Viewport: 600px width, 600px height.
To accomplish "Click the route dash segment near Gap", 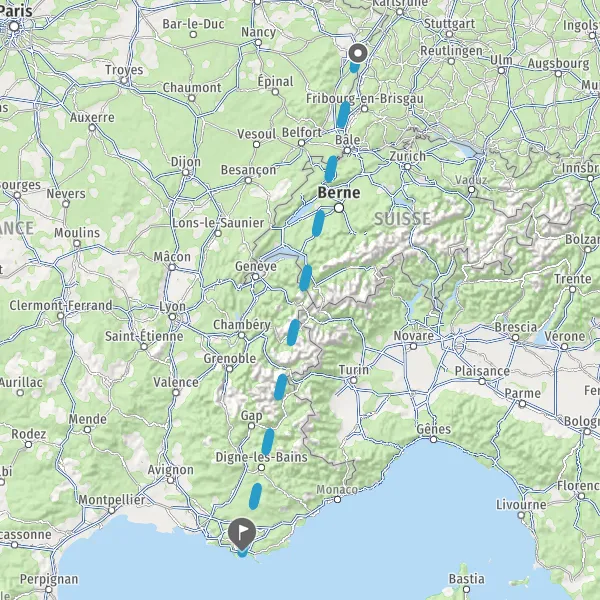I will click(x=268, y=442).
